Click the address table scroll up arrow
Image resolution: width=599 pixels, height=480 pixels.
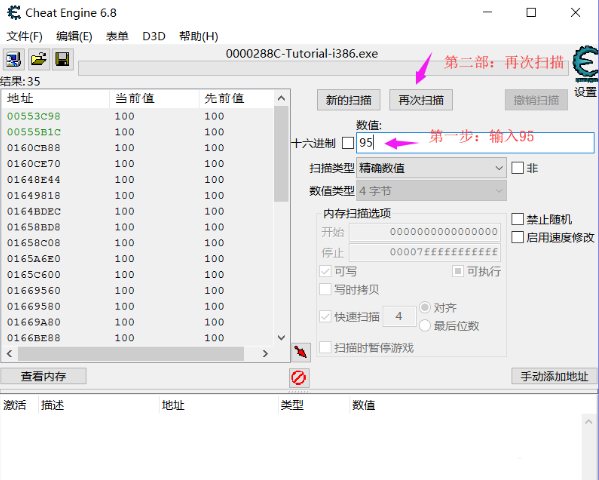pyautogui.click(x=589, y=422)
